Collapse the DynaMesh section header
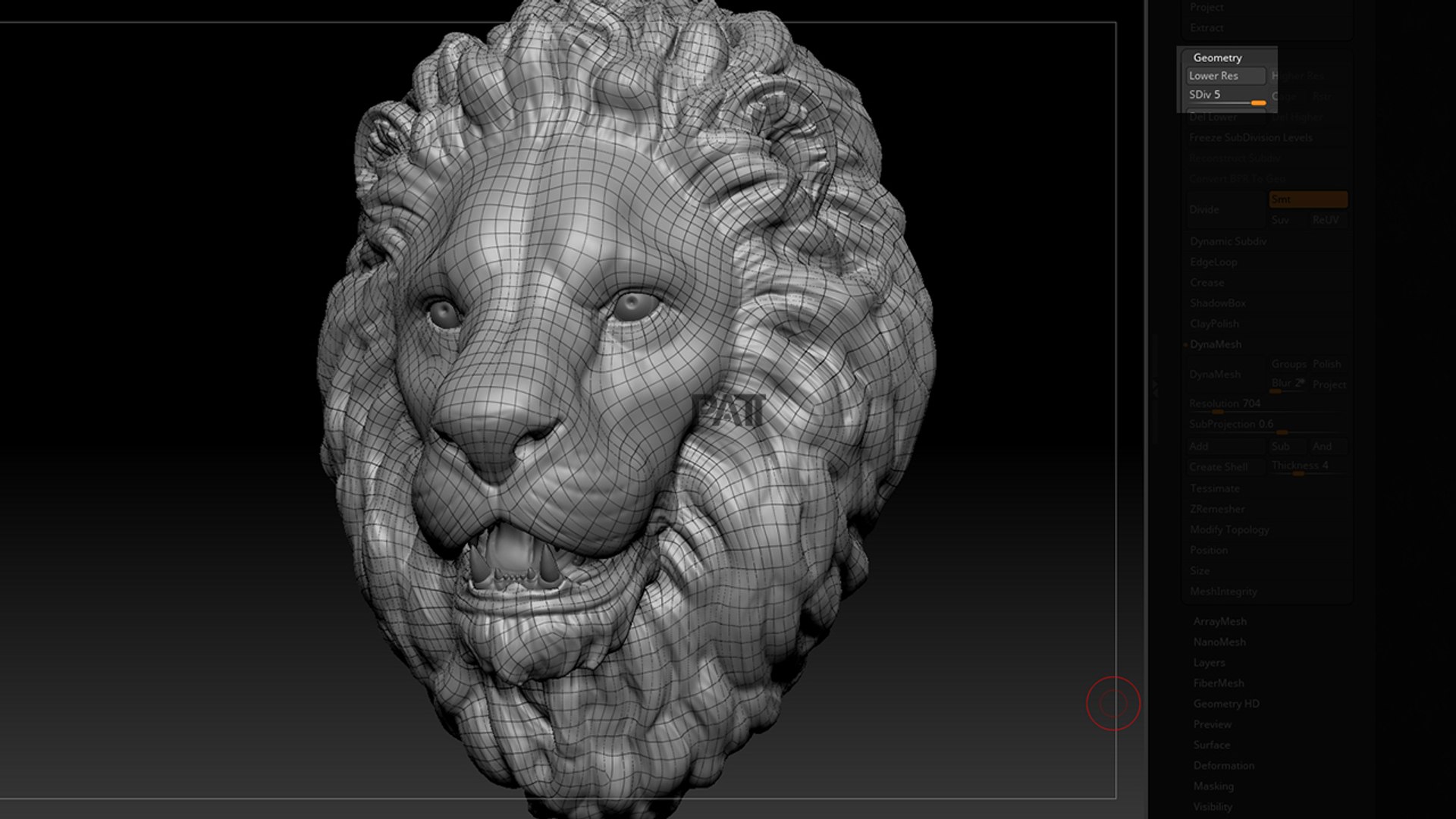 pos(1216,344)
